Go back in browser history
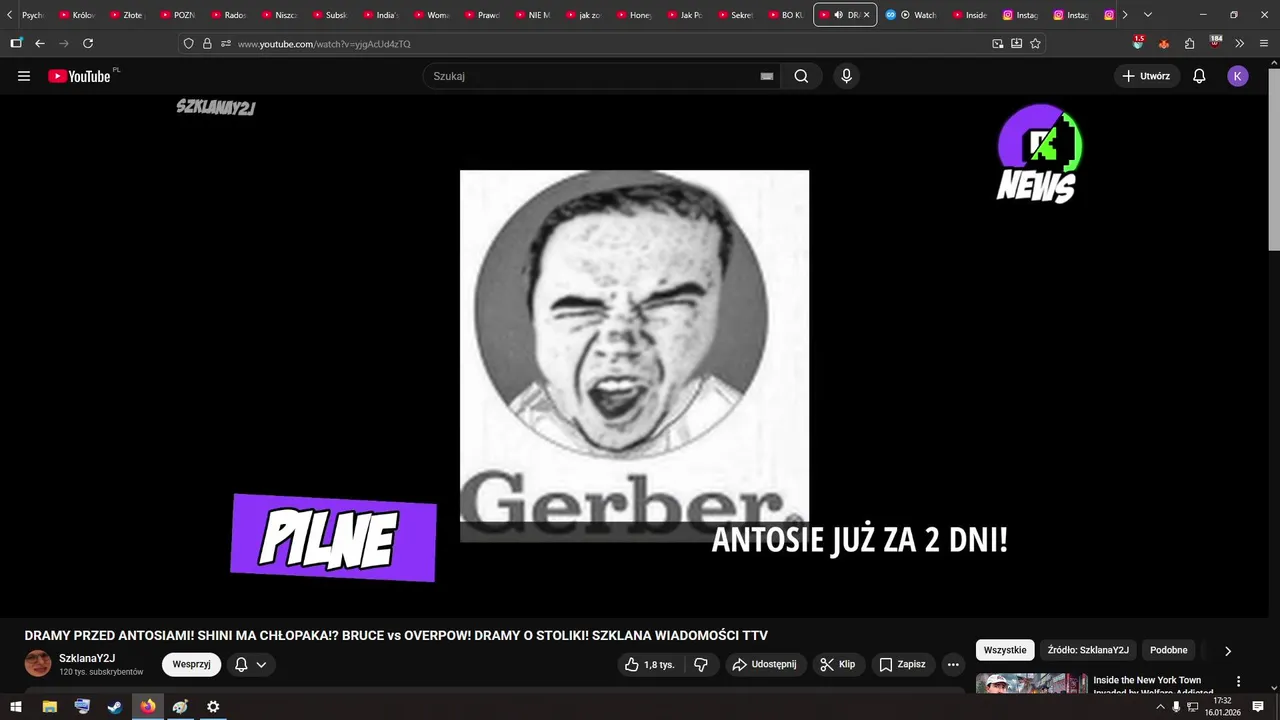 pos(40,43)
